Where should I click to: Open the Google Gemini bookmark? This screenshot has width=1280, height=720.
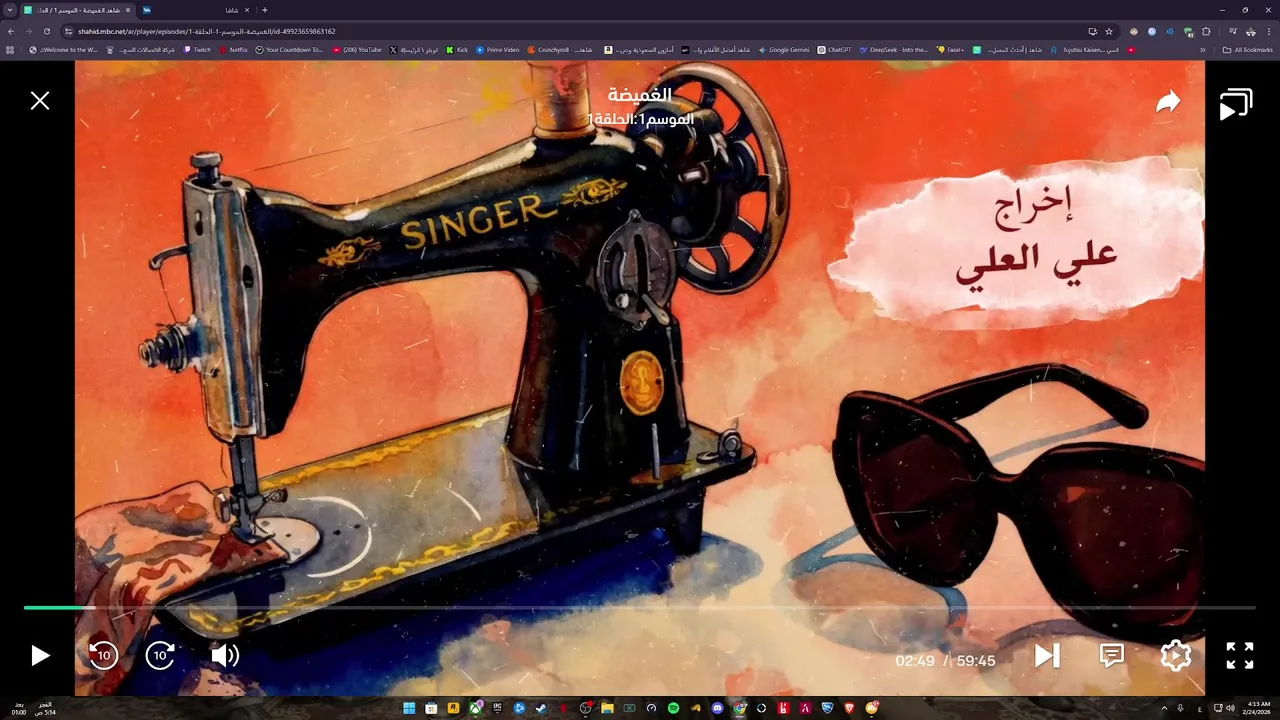tap(784, 50)
